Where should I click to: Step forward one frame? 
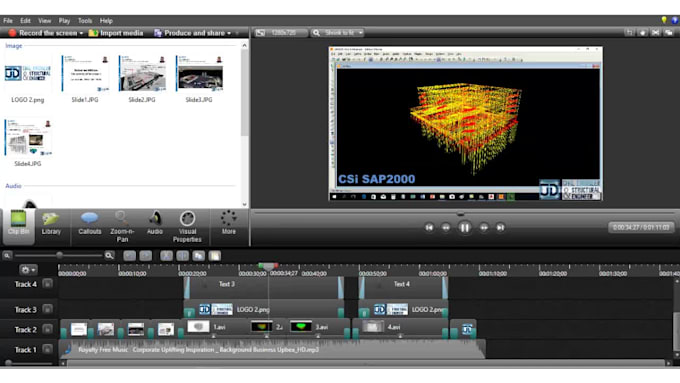point(484,227)
